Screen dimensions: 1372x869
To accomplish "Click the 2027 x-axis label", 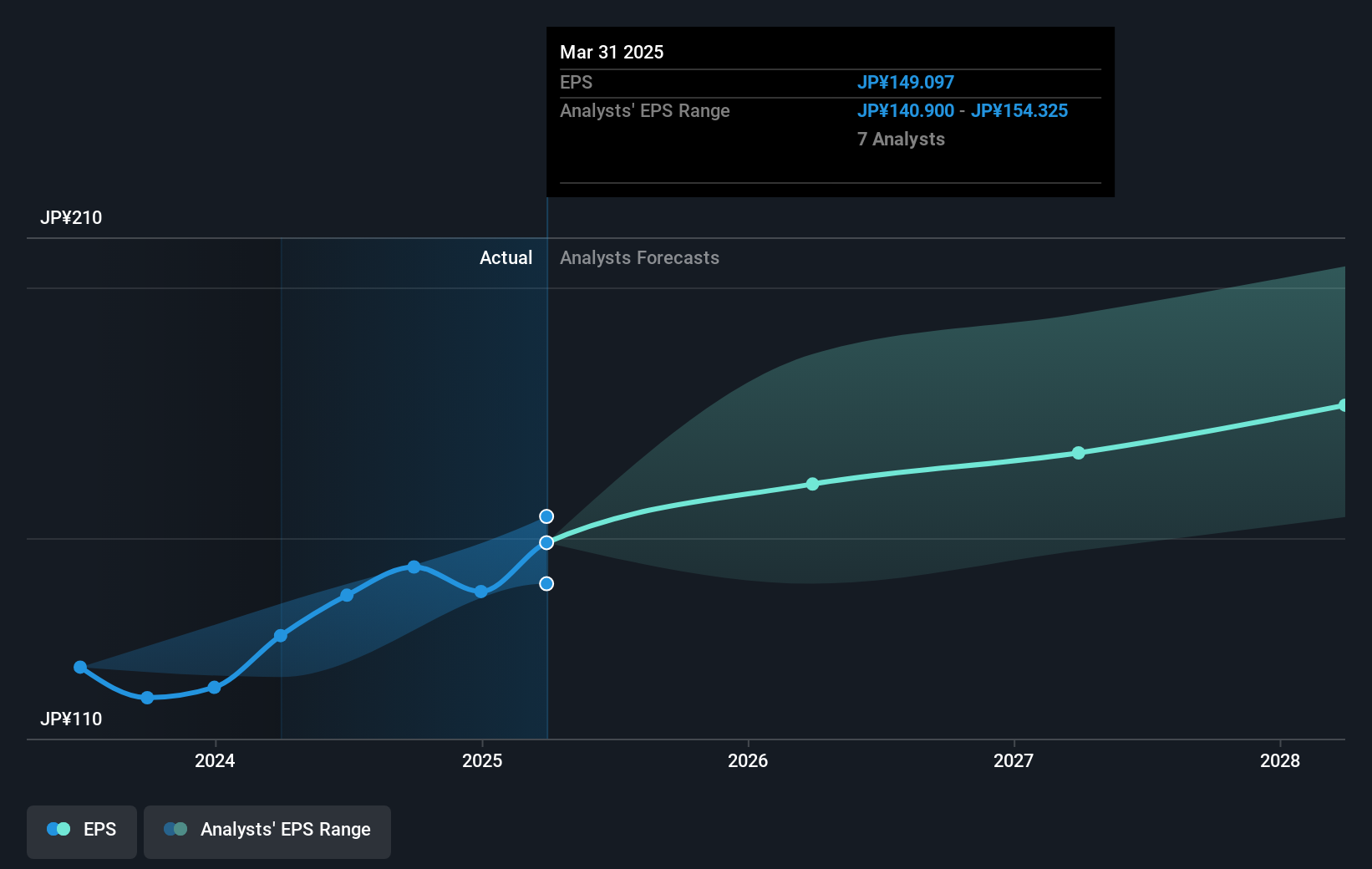I will pos(1014,760).
